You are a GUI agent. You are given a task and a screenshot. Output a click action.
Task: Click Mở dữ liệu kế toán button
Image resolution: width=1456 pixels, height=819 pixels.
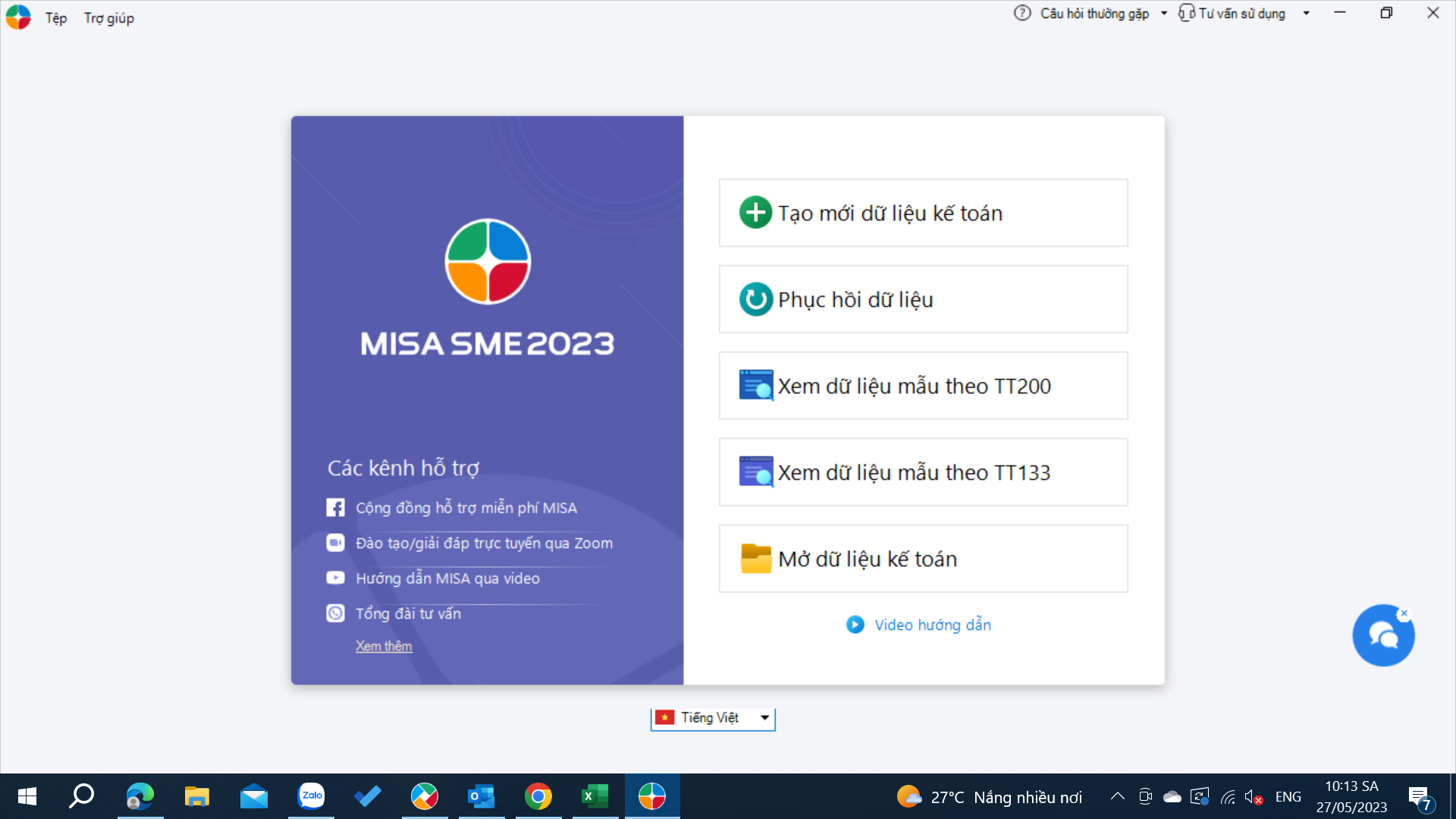point(923,558)
